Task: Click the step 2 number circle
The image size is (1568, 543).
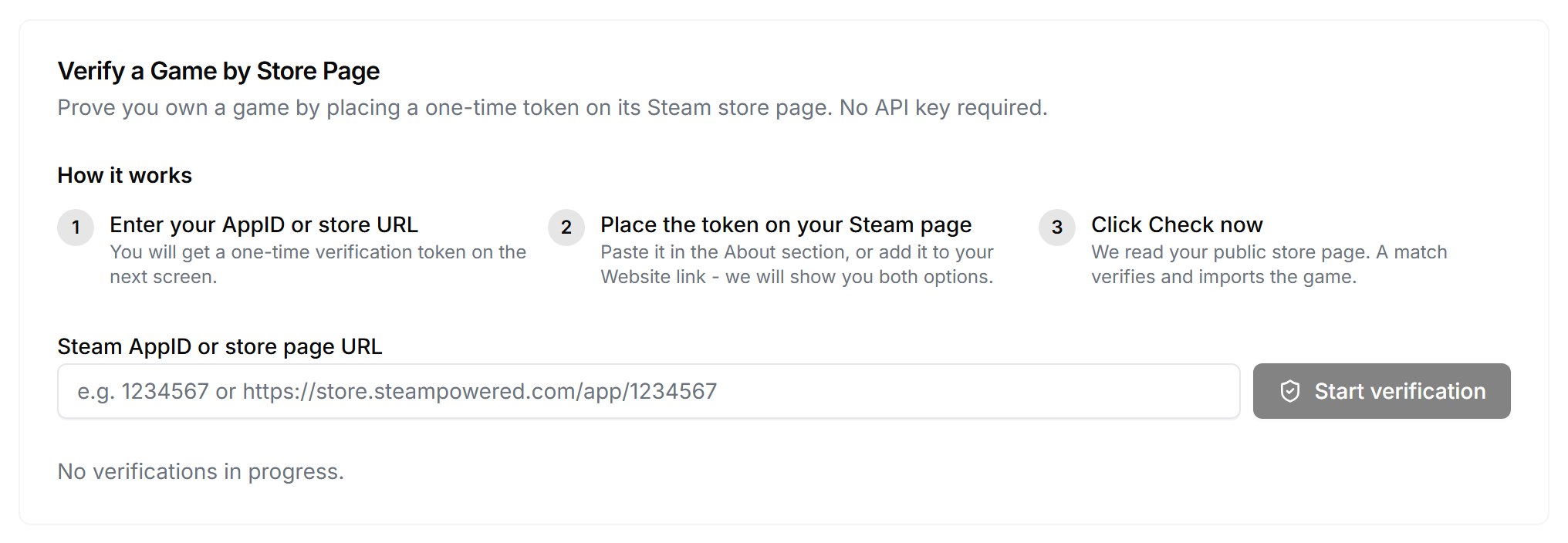Action: coord(566,228)
